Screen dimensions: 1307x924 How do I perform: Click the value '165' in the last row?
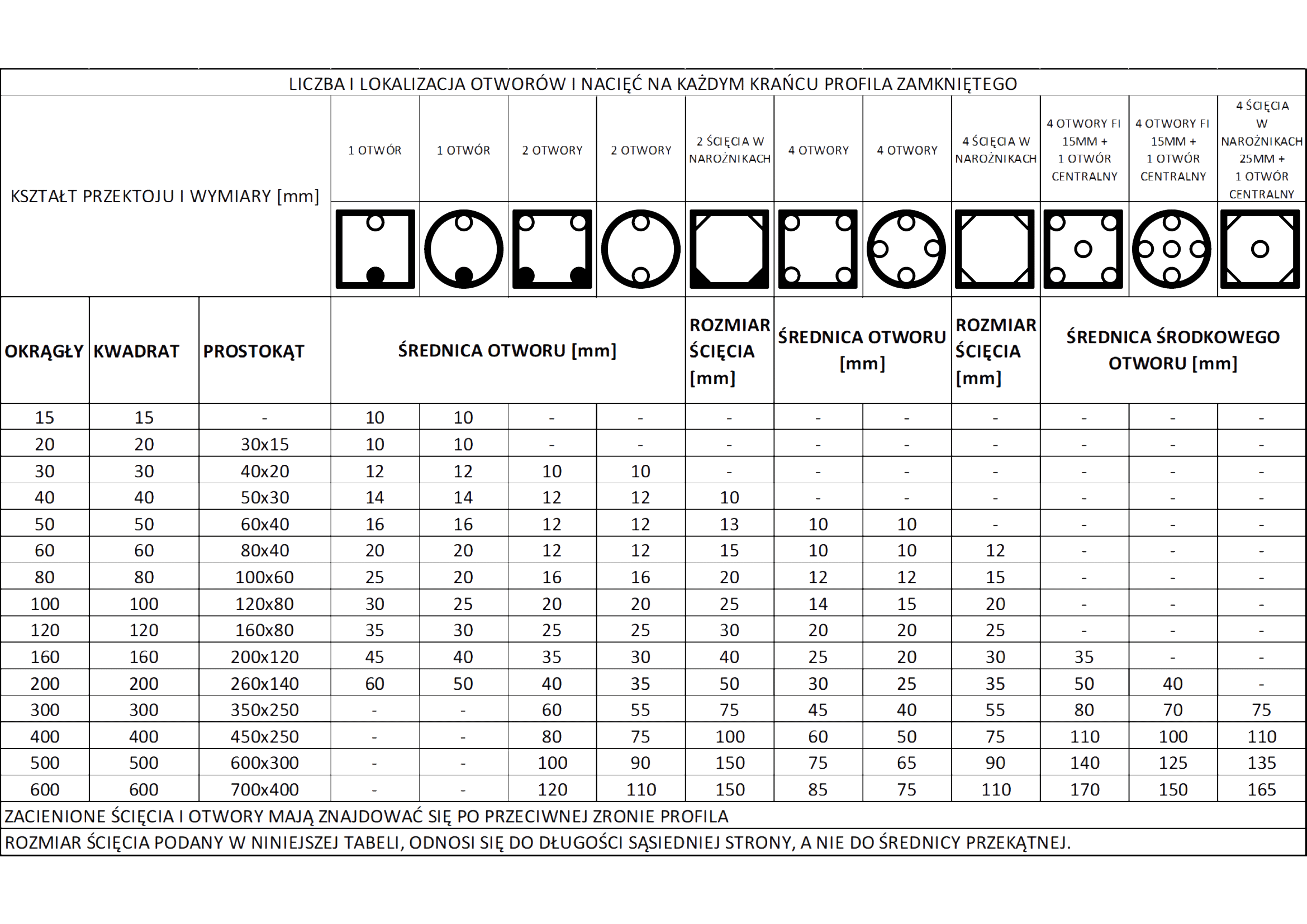pos(1262,789)
